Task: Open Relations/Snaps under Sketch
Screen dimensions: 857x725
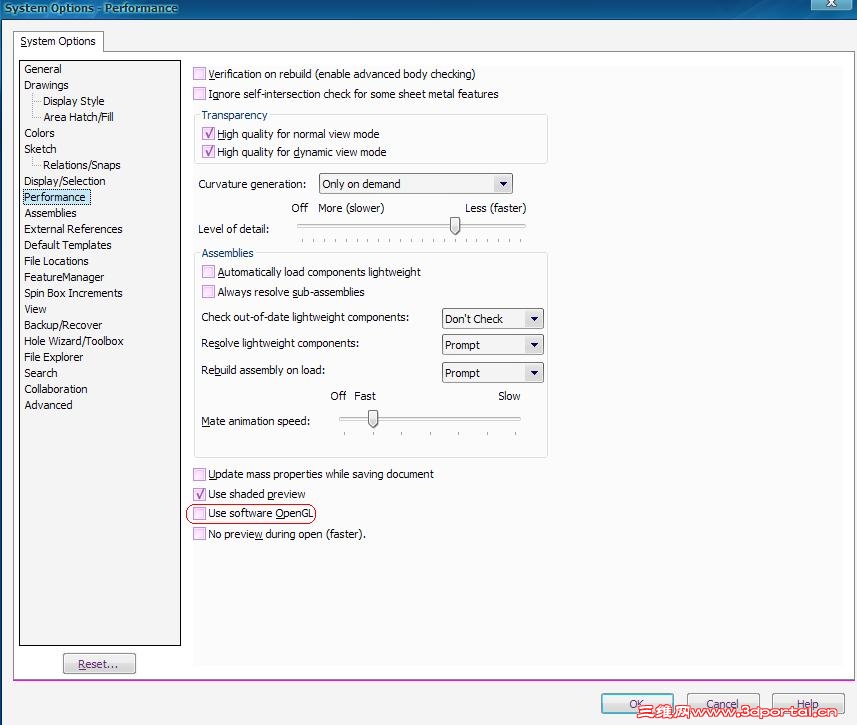Action: [82, 165]
